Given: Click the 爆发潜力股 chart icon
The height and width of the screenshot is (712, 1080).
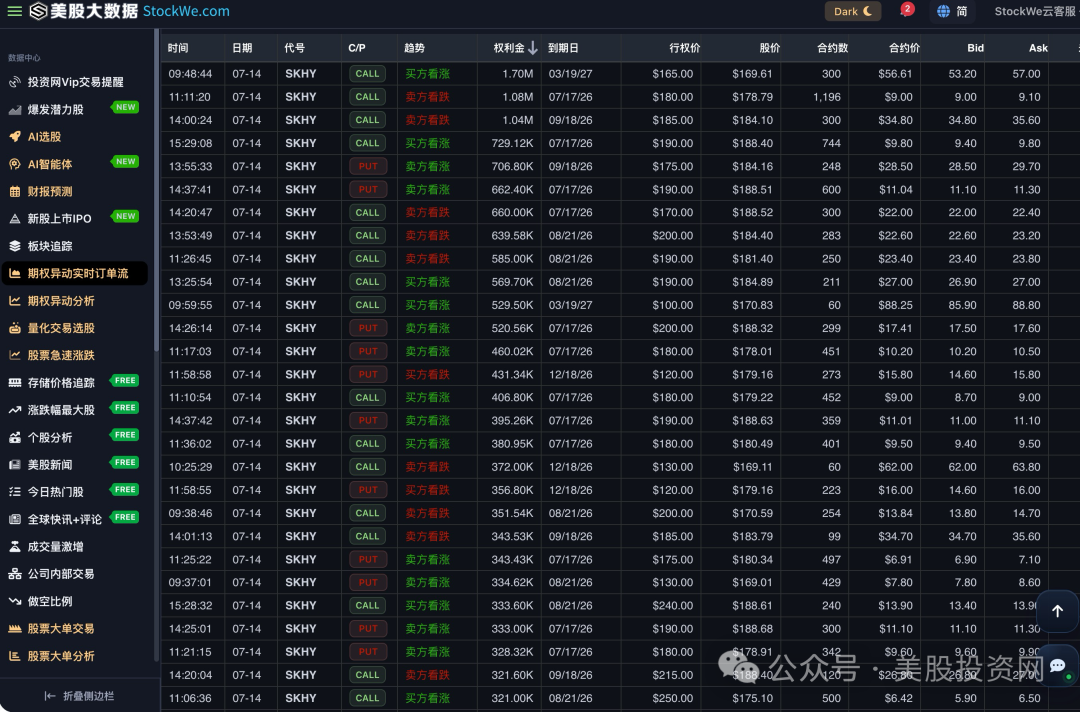Looking at the screenshot, I should point(14,109).
